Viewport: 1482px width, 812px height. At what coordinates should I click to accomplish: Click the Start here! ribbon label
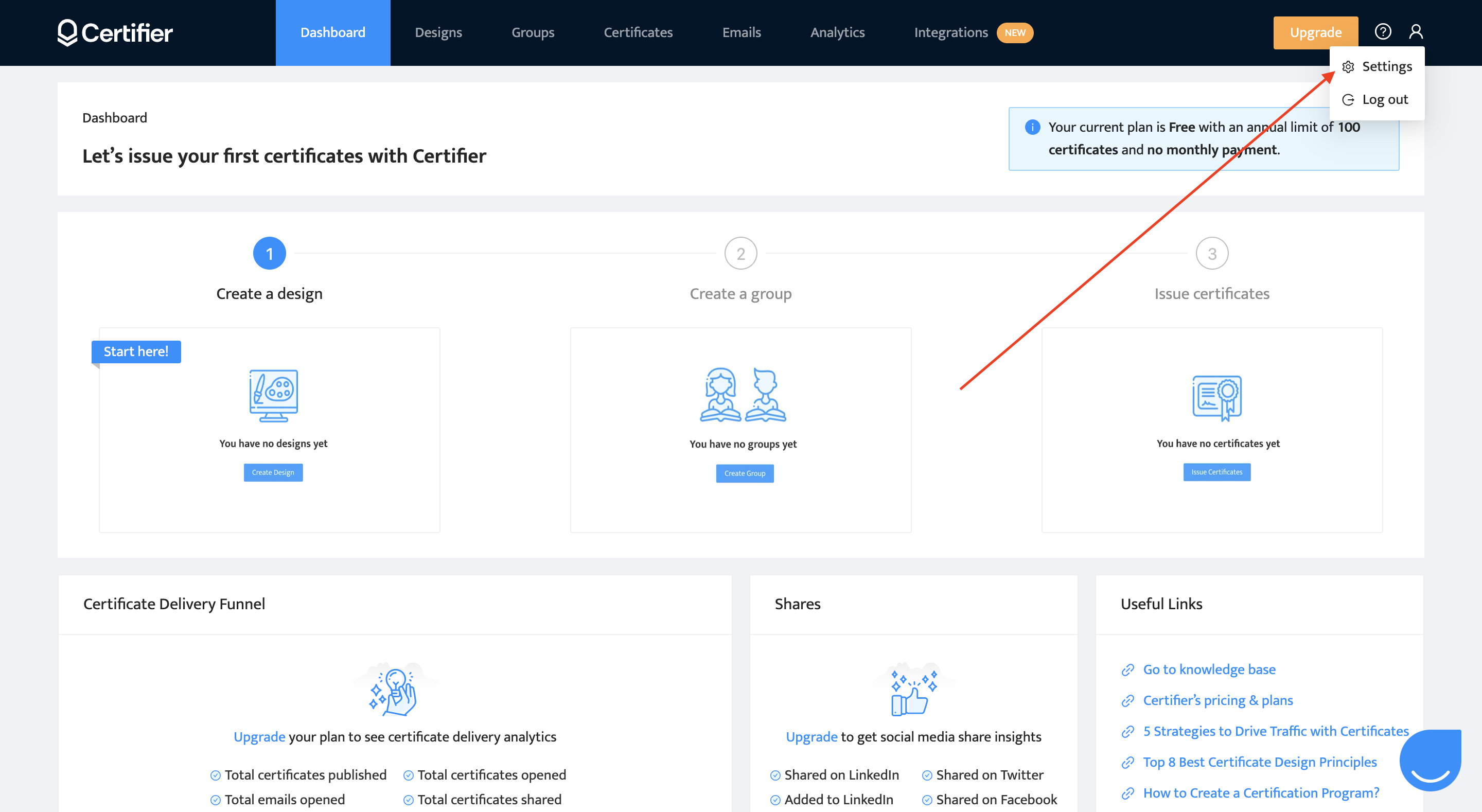[136, 351]
